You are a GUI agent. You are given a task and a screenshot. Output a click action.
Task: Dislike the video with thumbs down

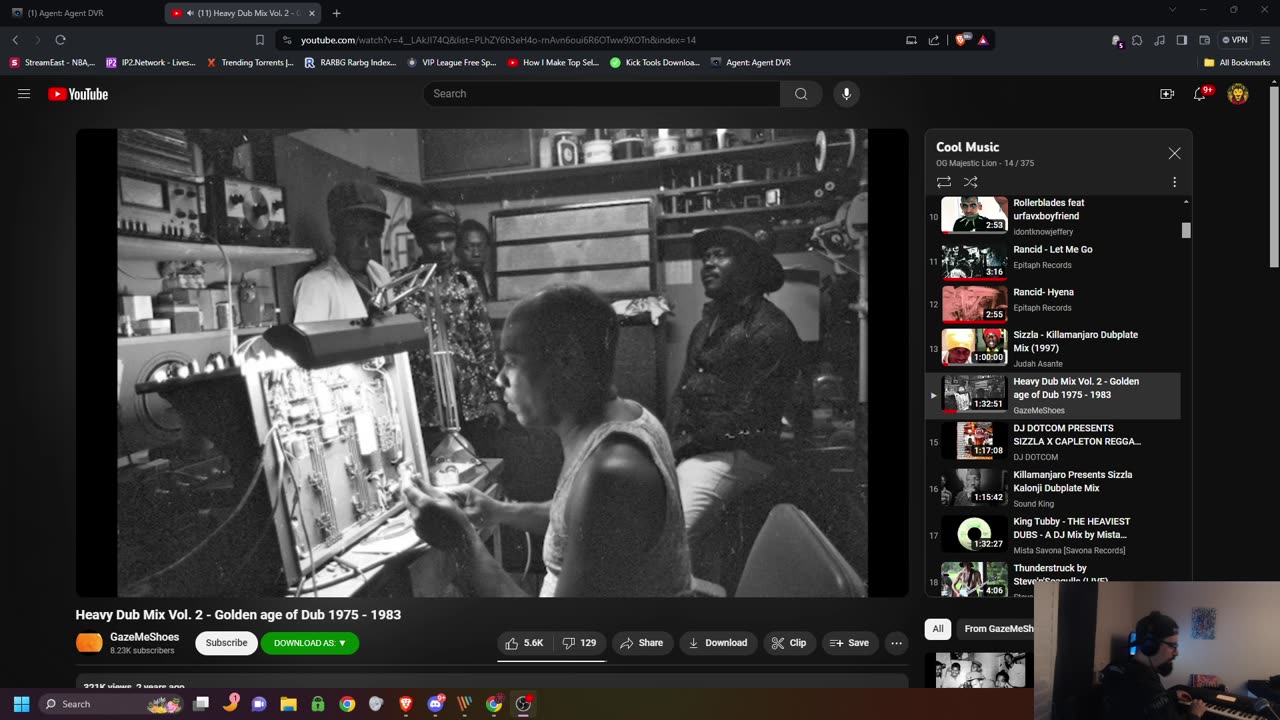(579, 643)
